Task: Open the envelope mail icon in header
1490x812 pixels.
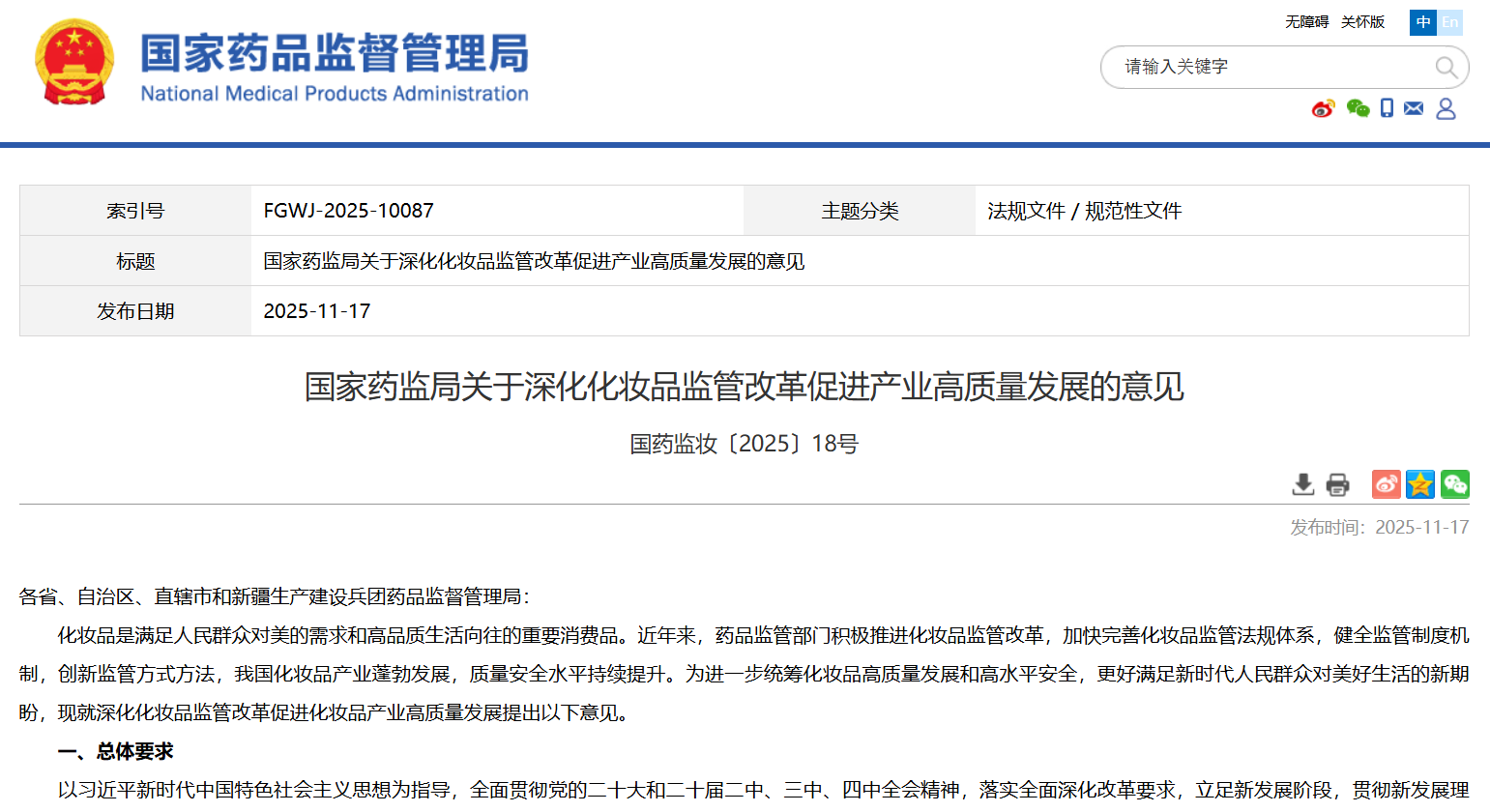Action: point(1414,108)
